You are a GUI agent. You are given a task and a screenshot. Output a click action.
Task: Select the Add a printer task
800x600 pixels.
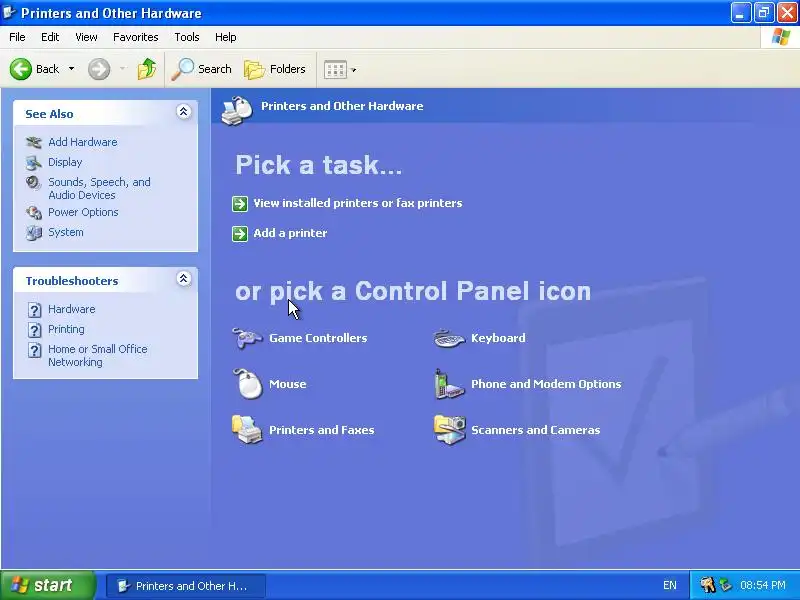coord(290,233)
